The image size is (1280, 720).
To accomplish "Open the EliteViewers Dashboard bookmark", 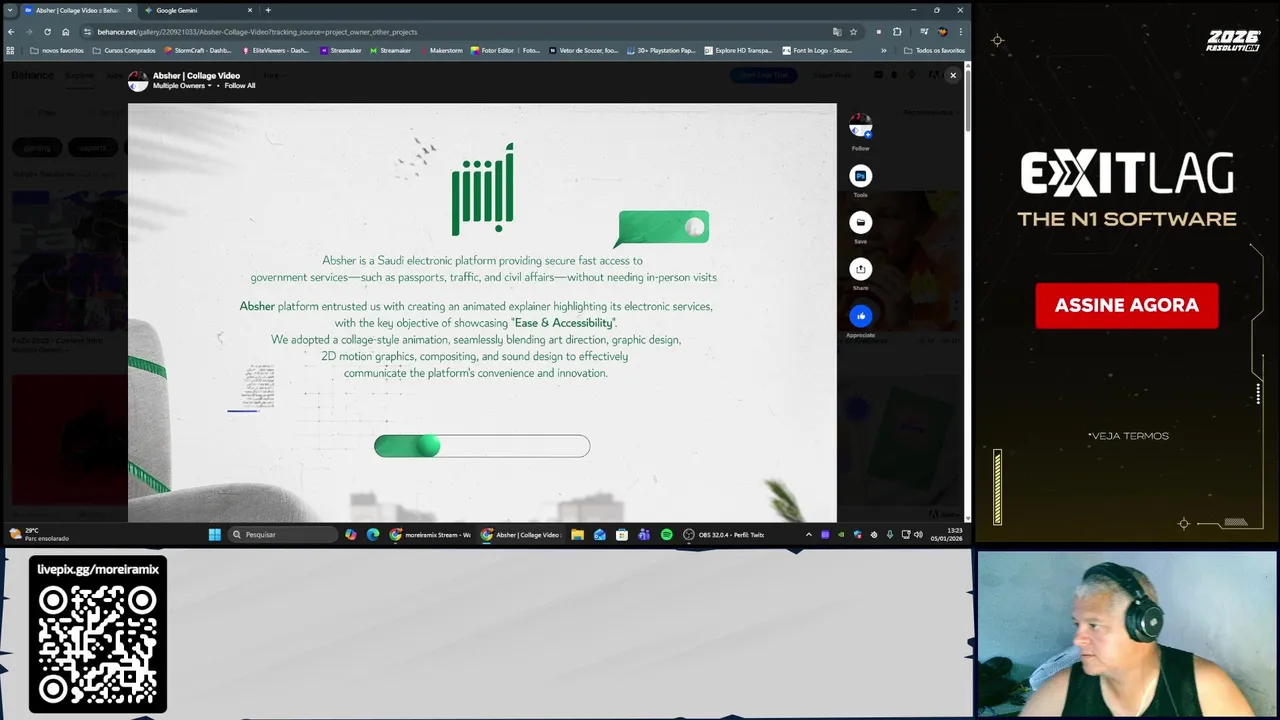I will (276, 50).
